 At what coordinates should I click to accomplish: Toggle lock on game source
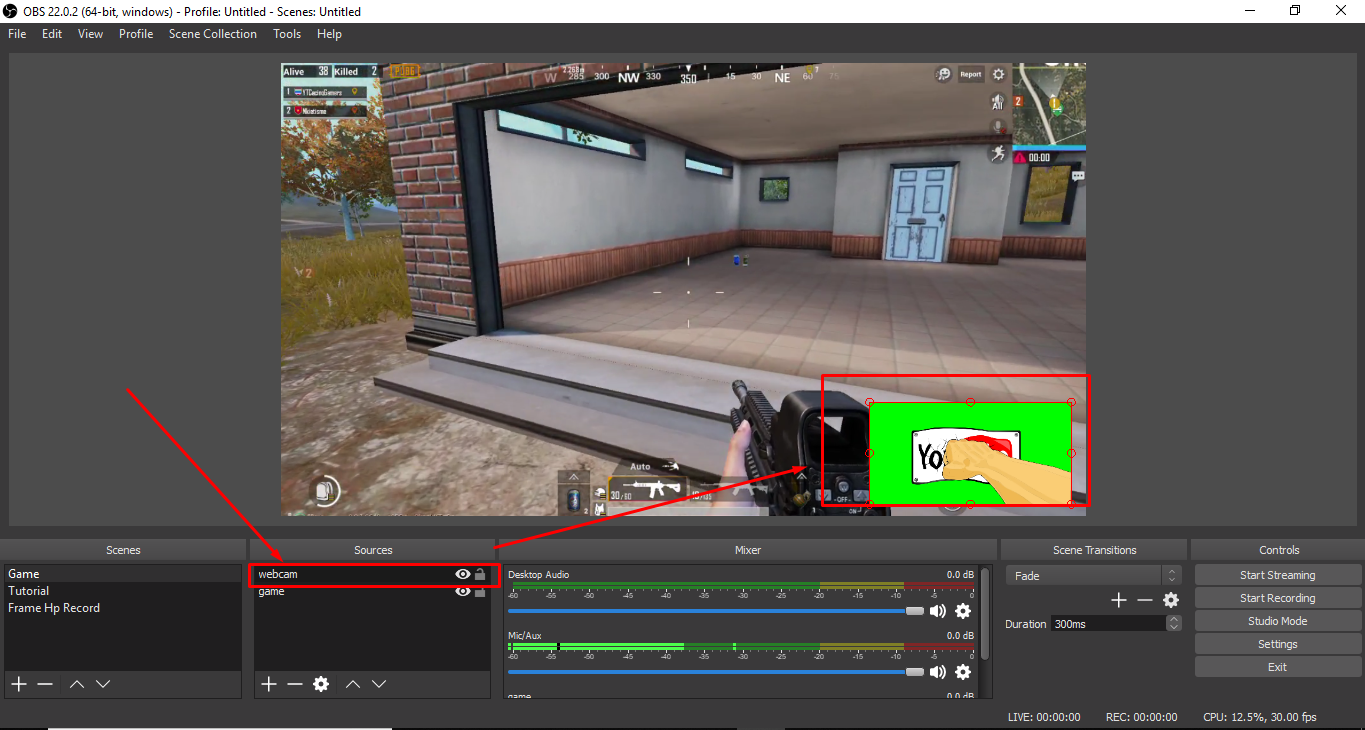click(480, 591)
